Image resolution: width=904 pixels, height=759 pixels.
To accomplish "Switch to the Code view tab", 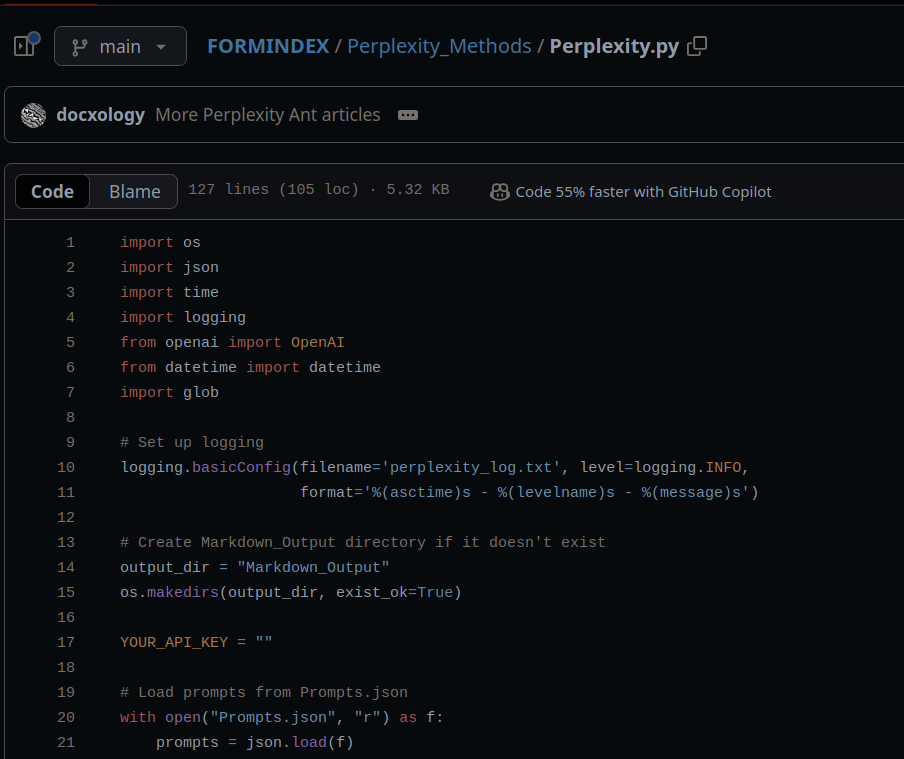I will coord(52,192).
